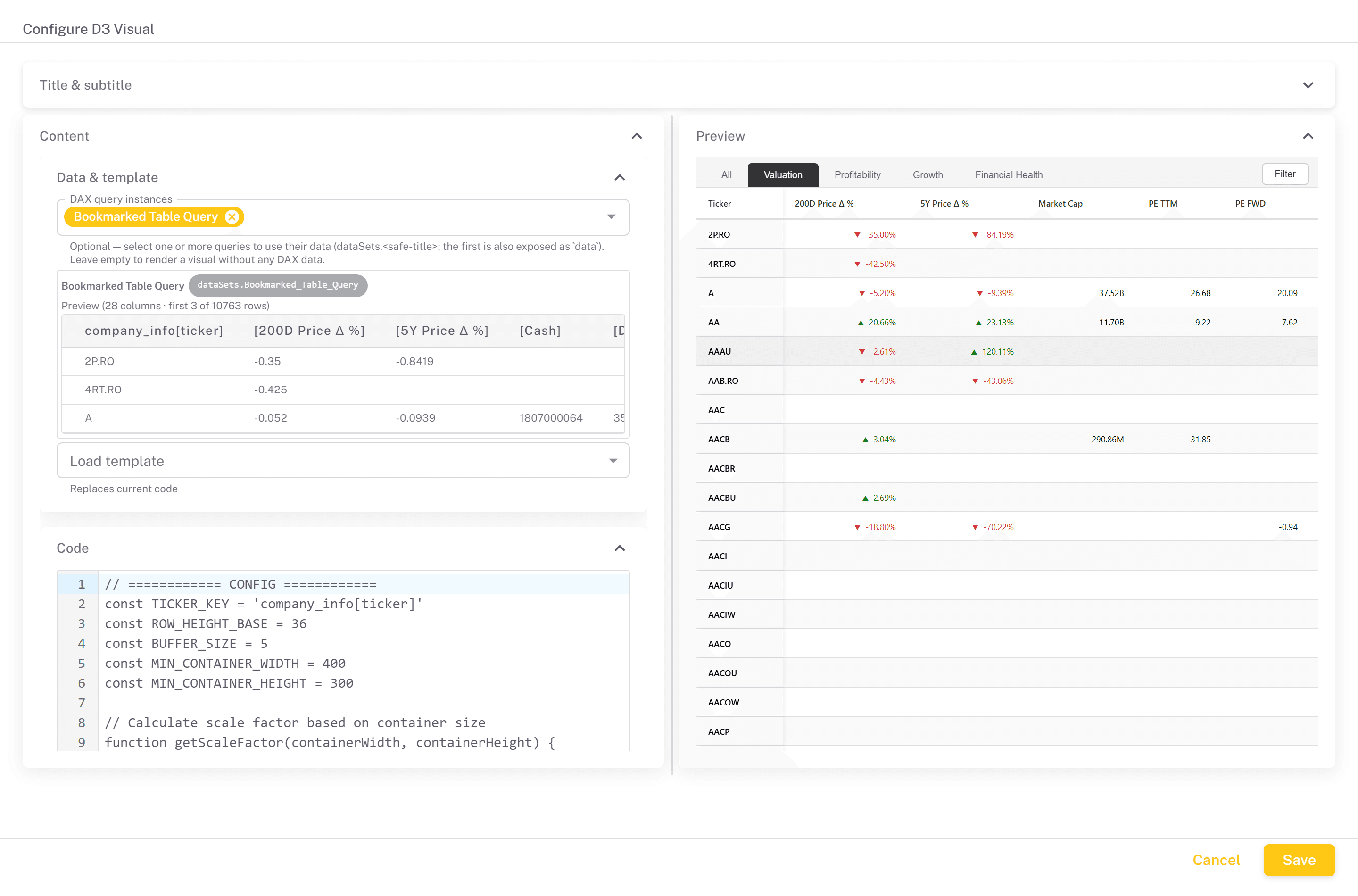Sort by the 200D Price Δ % header
Image resolution: width=1358 pixels, height=896 pixels.
pos(824,203)
